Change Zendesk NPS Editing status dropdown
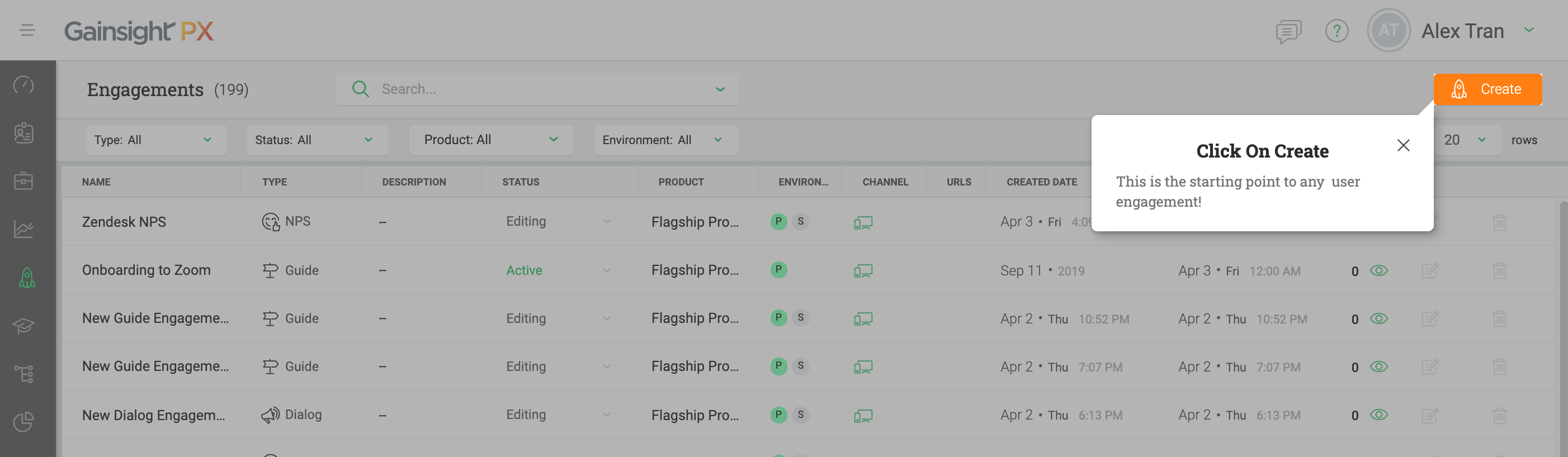 [606, 222]
